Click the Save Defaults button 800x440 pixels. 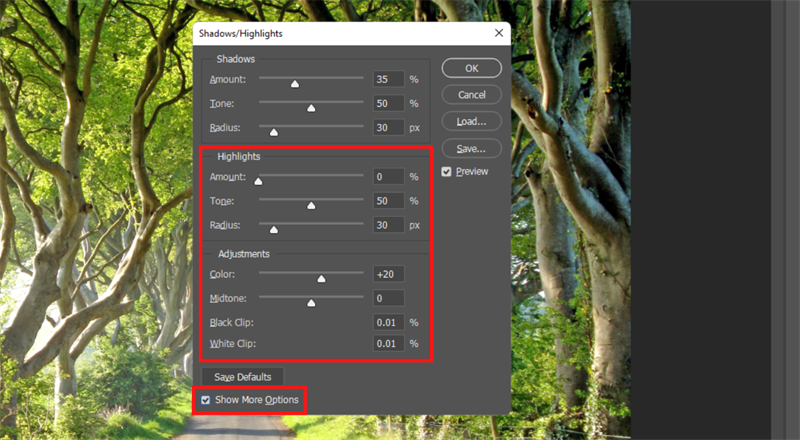coord(242,377)
